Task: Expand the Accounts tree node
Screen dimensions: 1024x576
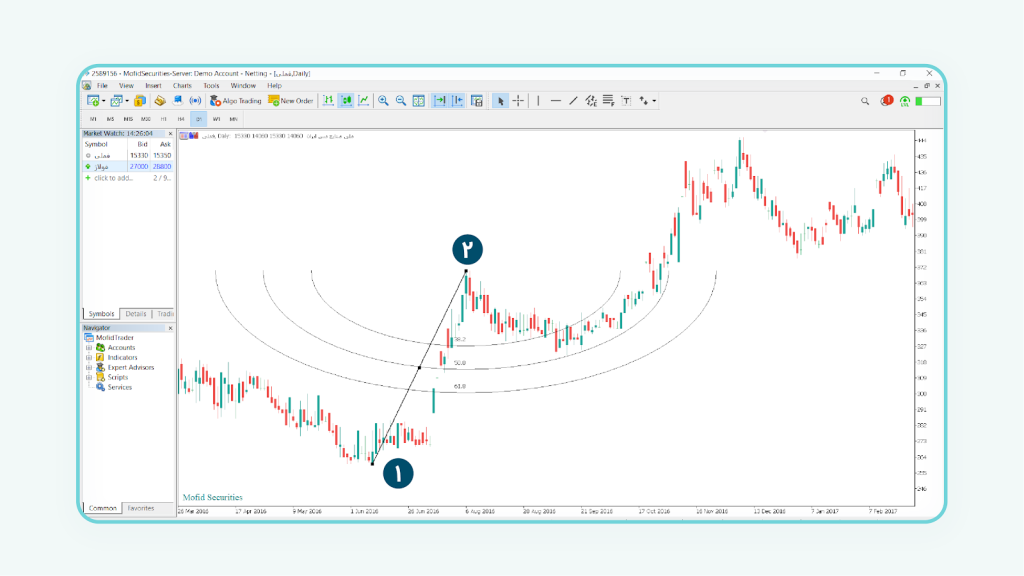Action: [89, 348]
